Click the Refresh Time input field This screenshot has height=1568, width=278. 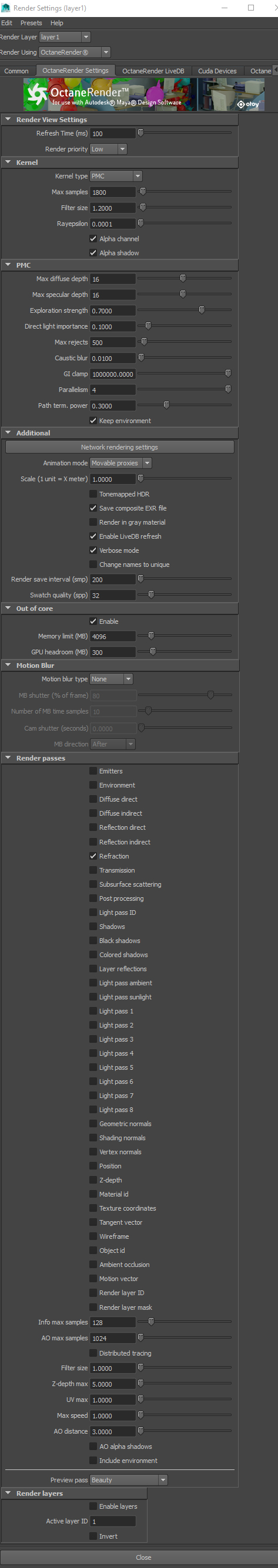pyautogui.click(x=113, y=133)
